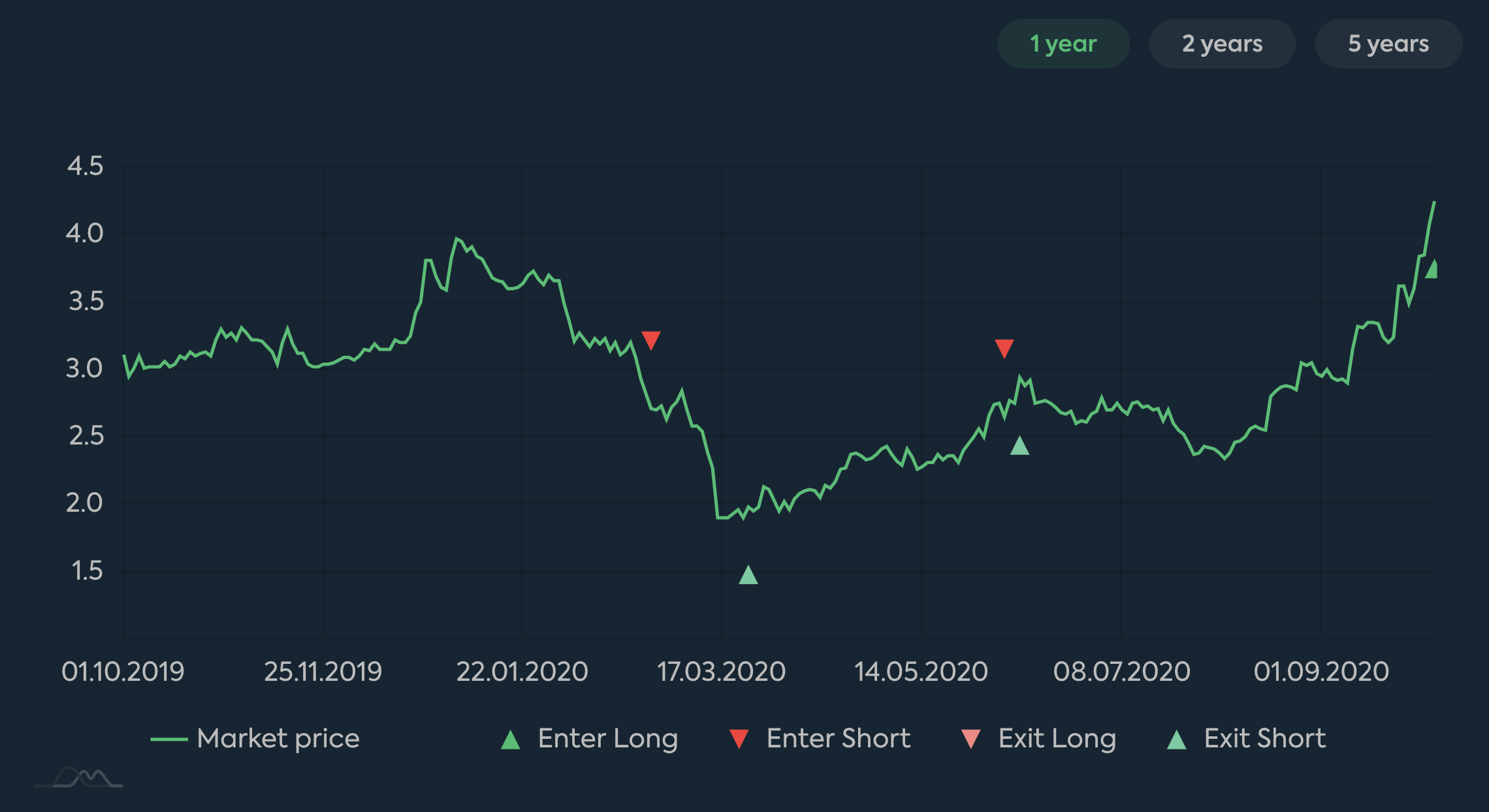
Task: Hide the Exit Long series via its text label
Action: 1057,738
